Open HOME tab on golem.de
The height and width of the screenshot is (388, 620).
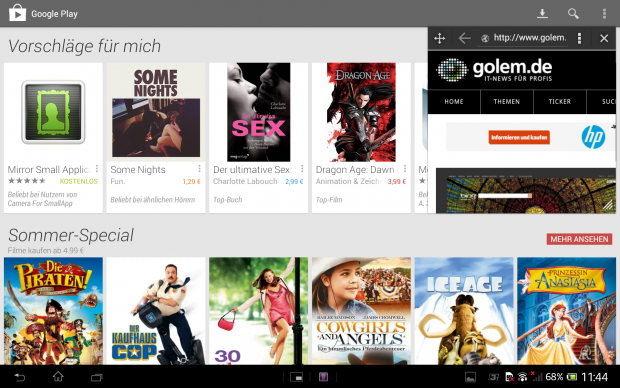click(454, 102)
